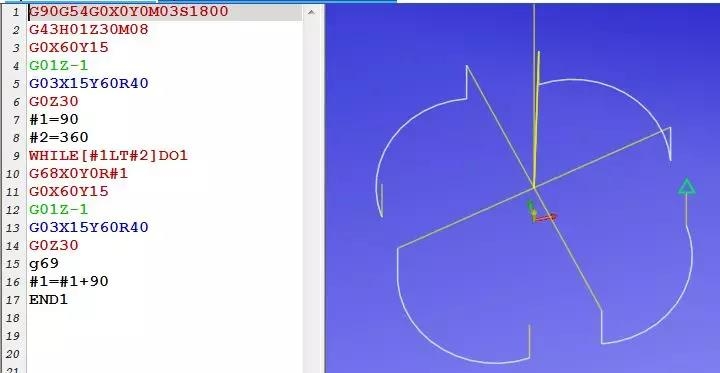Place cursor on the g69 line
Viewport: 720px width, 373px height.
coord(44,264)
